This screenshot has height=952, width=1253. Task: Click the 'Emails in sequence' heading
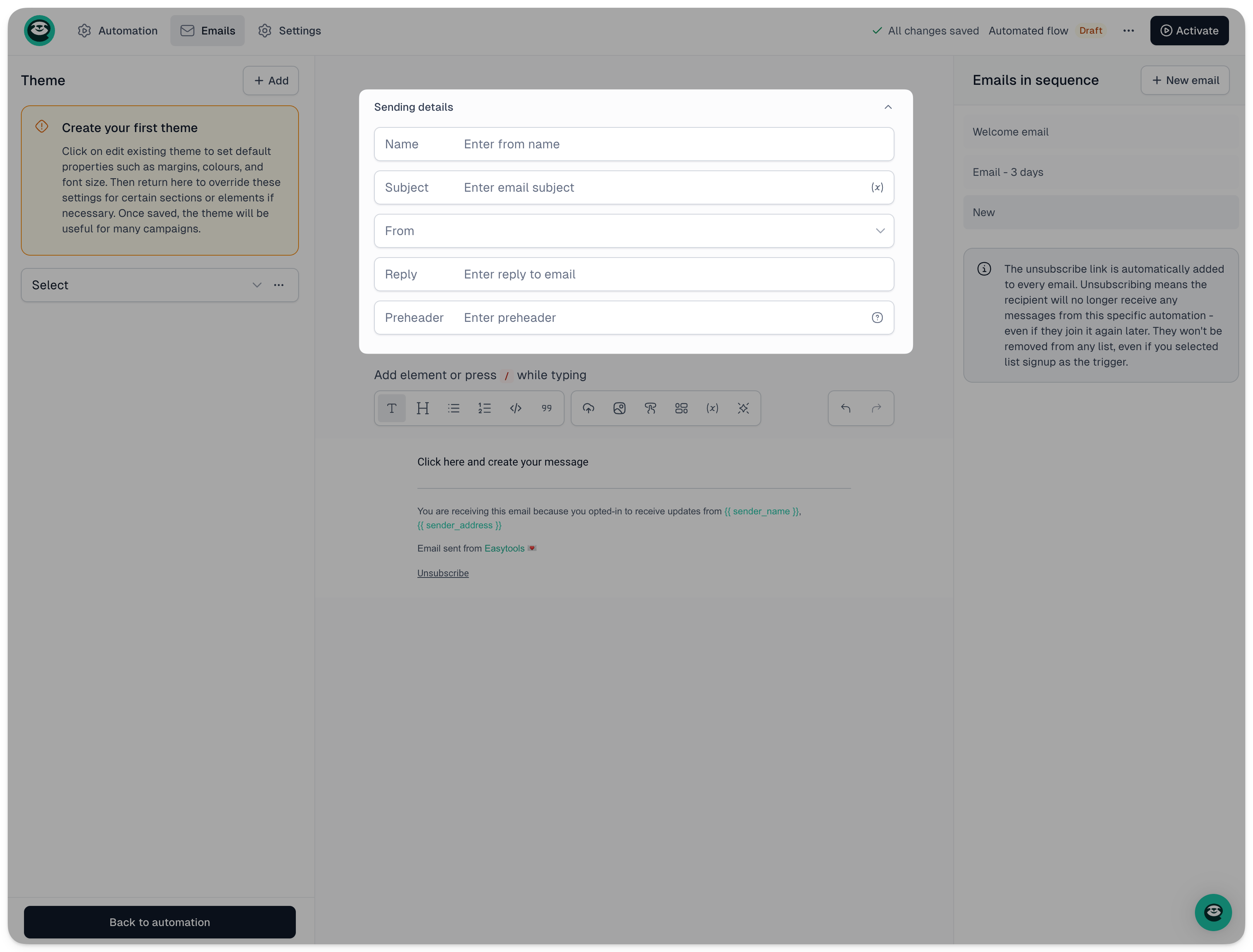pyautogui.click(x=1035, y=81)
